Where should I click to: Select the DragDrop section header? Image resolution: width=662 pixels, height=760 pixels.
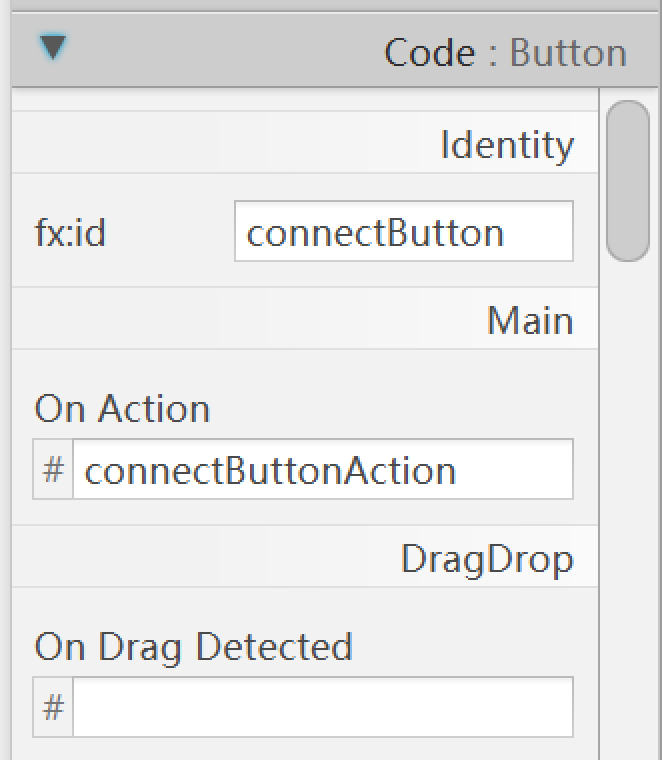[x=305, y=556]
